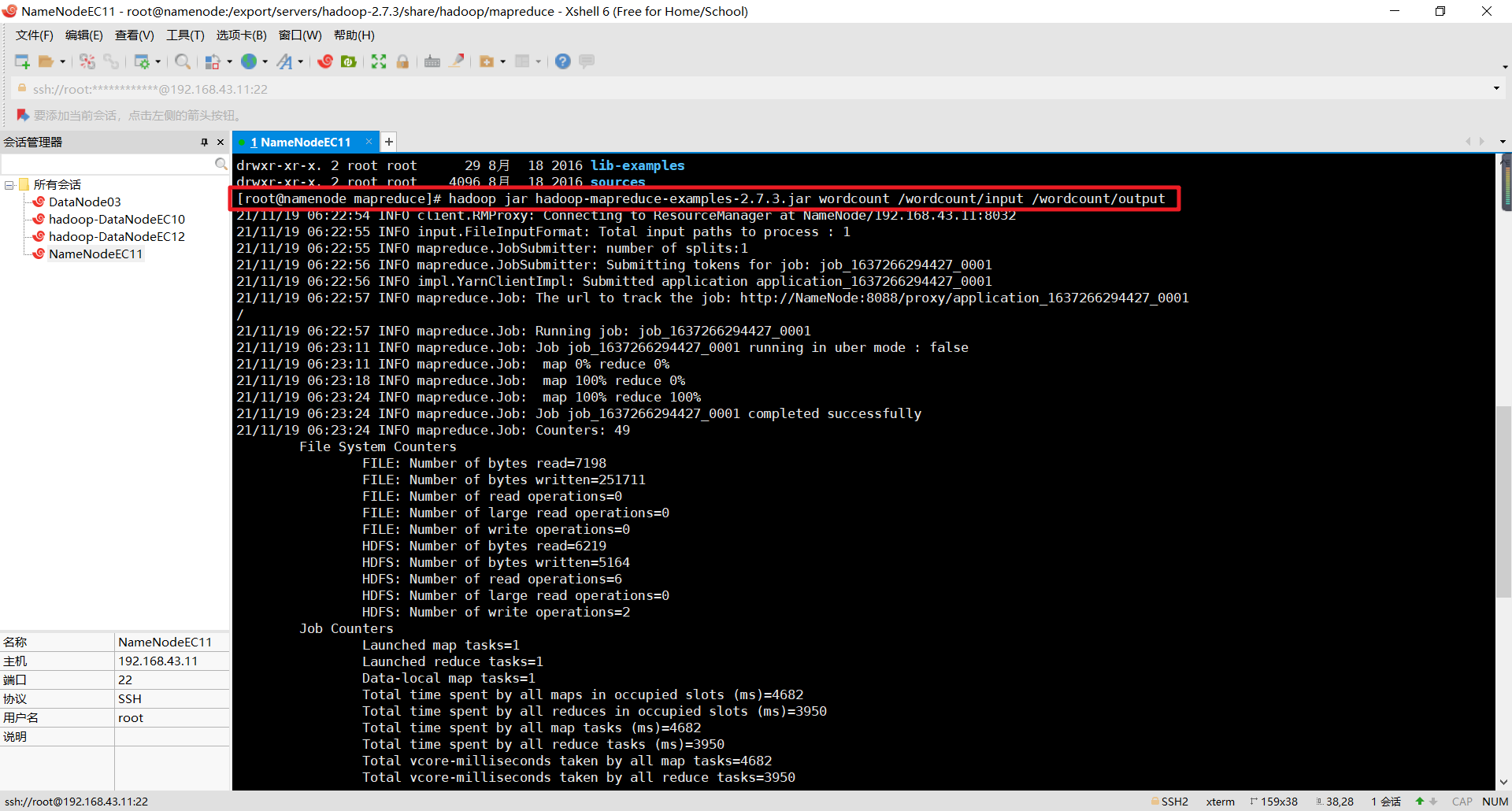Open the Encoding globe dropdown arrow

(265, 61)
